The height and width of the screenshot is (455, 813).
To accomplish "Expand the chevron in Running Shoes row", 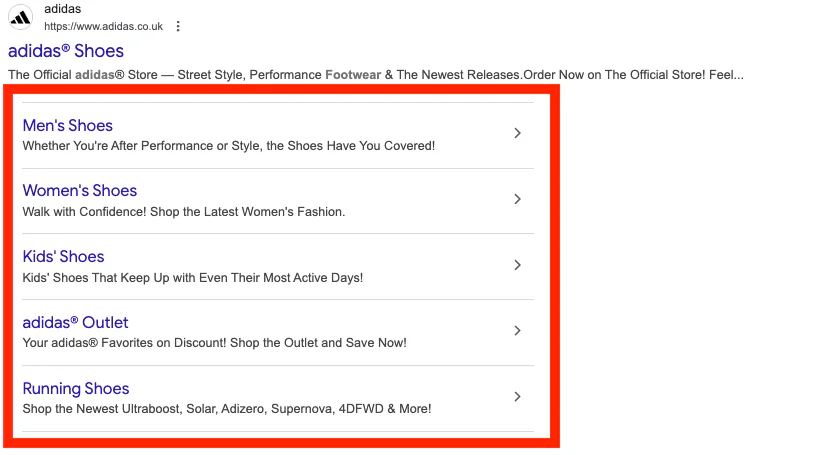I will coord(517,396).
